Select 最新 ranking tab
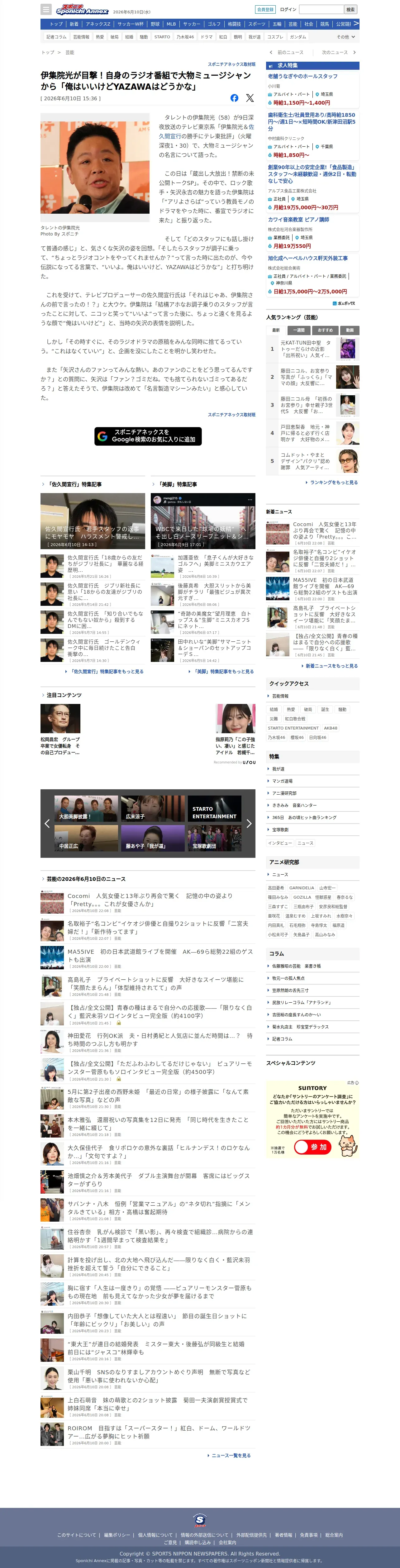 [x=276, y=330]
